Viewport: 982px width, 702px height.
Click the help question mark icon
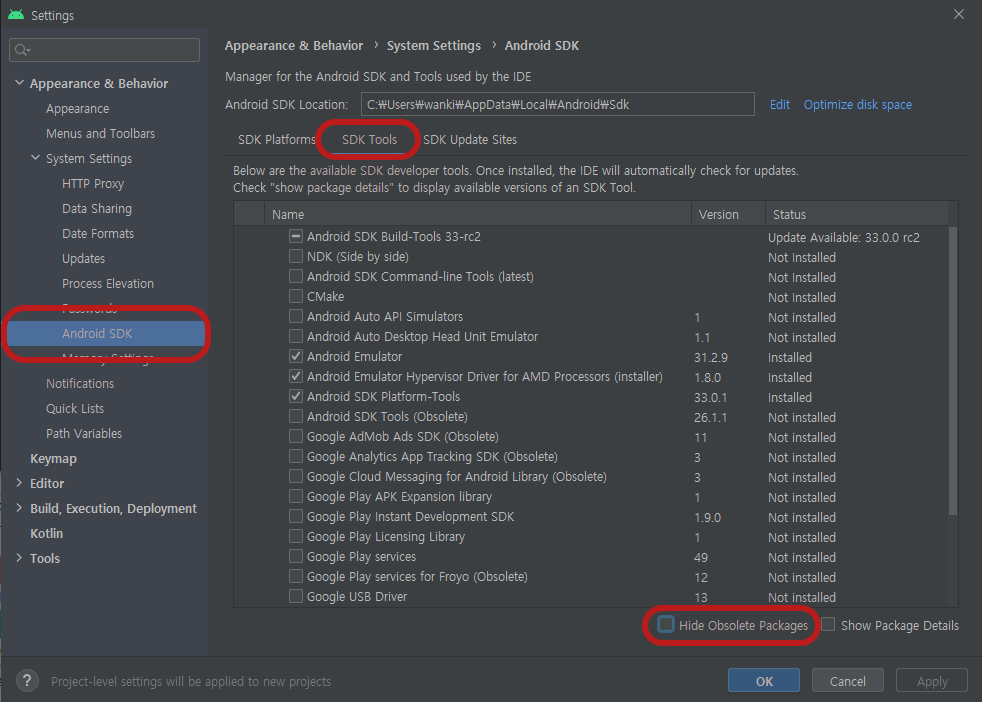click(27, 681)
